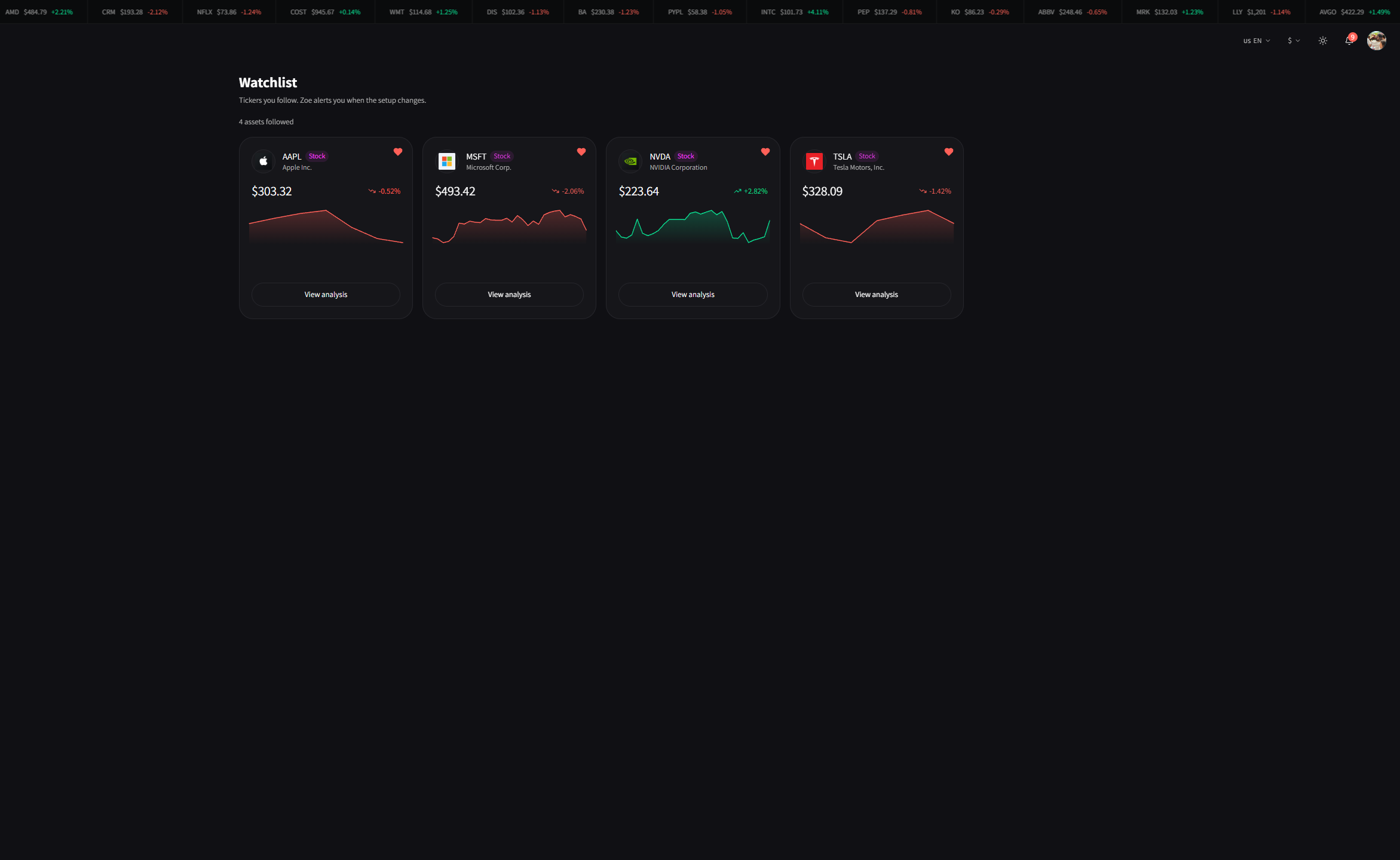Click AVGO ticker in top tape
Image resolution: width=1400 pixels, height=860 pixels.
[1355, 12]
